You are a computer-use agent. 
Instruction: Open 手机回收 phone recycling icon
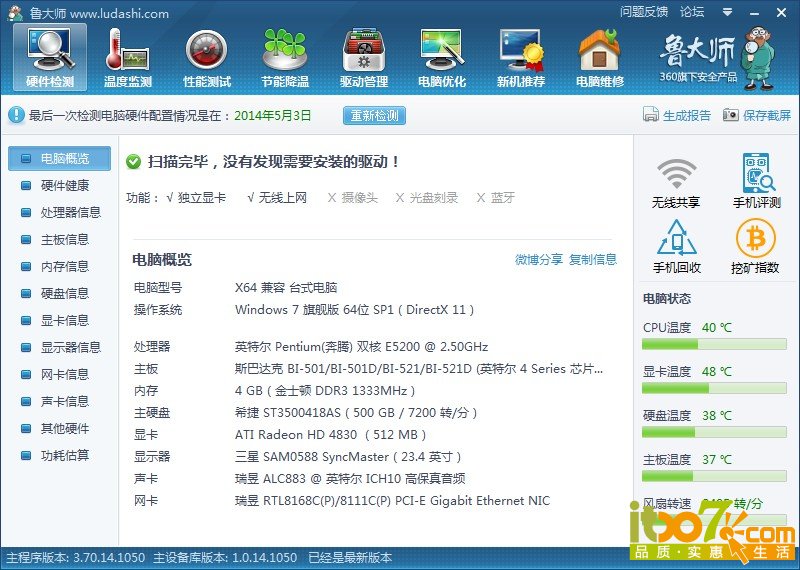coord(677,246)
